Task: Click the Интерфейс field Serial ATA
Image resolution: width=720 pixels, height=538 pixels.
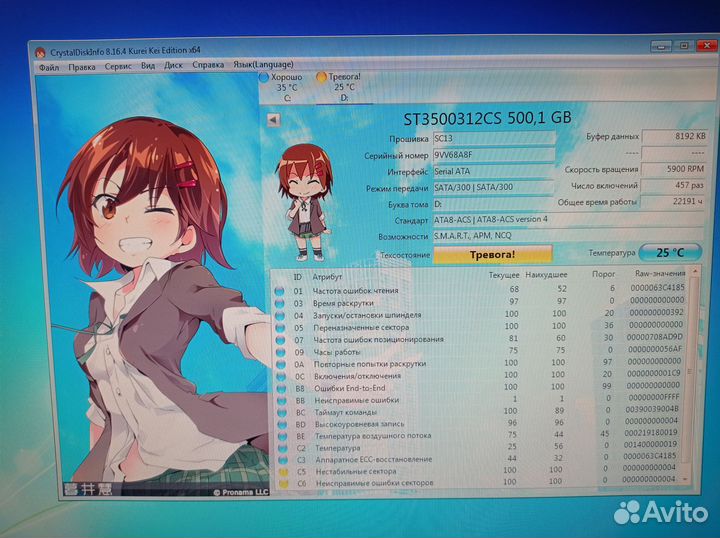Action: (494, 171)
